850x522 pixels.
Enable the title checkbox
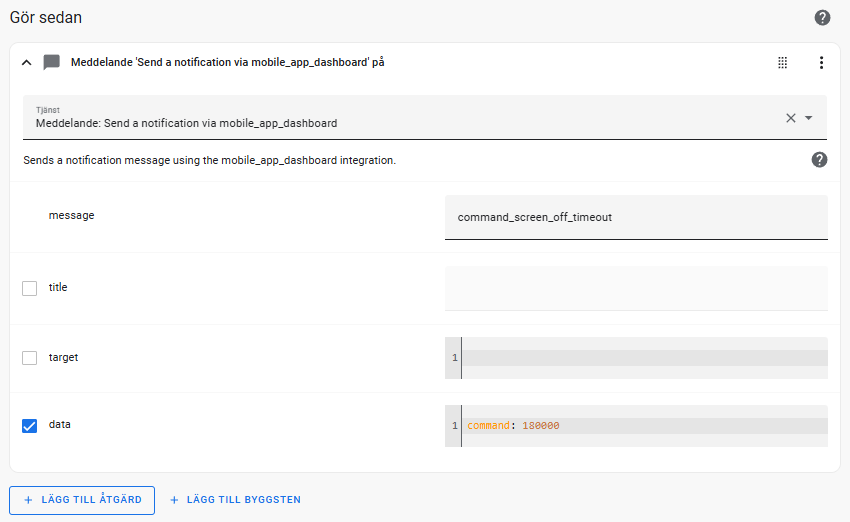click(29, 288)
